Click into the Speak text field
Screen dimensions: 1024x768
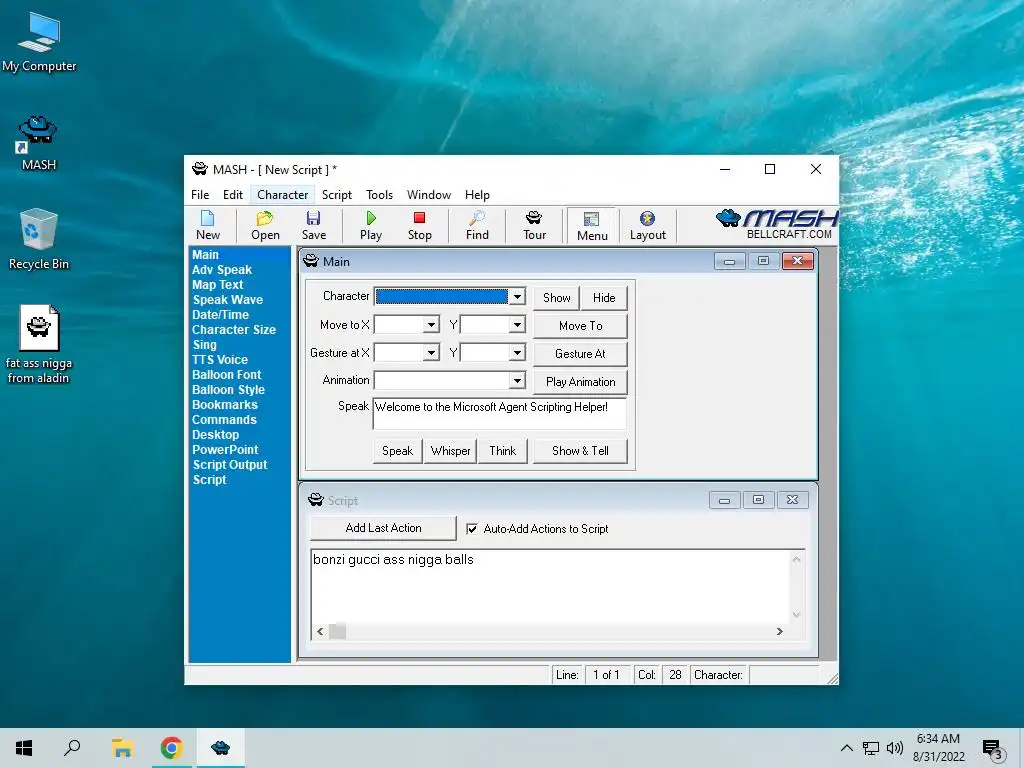click(500, 413)
